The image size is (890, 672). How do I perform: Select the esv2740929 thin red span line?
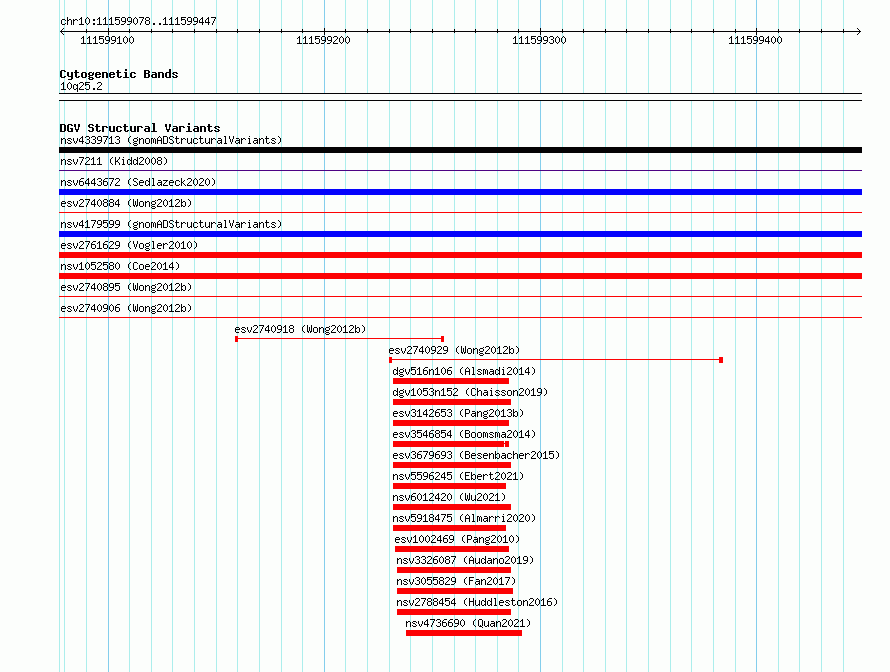(x=556, y=360)
